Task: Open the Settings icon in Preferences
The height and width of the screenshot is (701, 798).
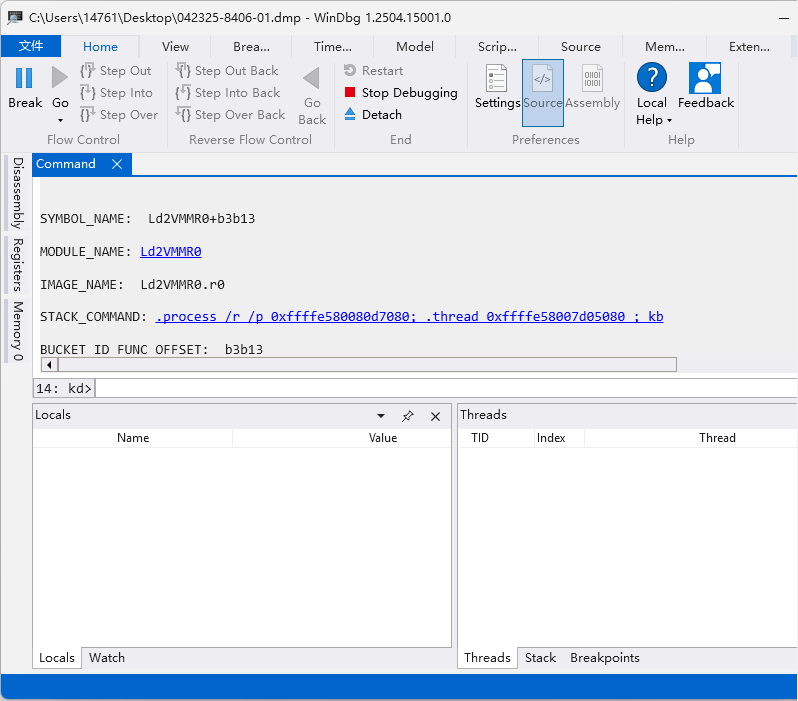Action: point(497,79)
